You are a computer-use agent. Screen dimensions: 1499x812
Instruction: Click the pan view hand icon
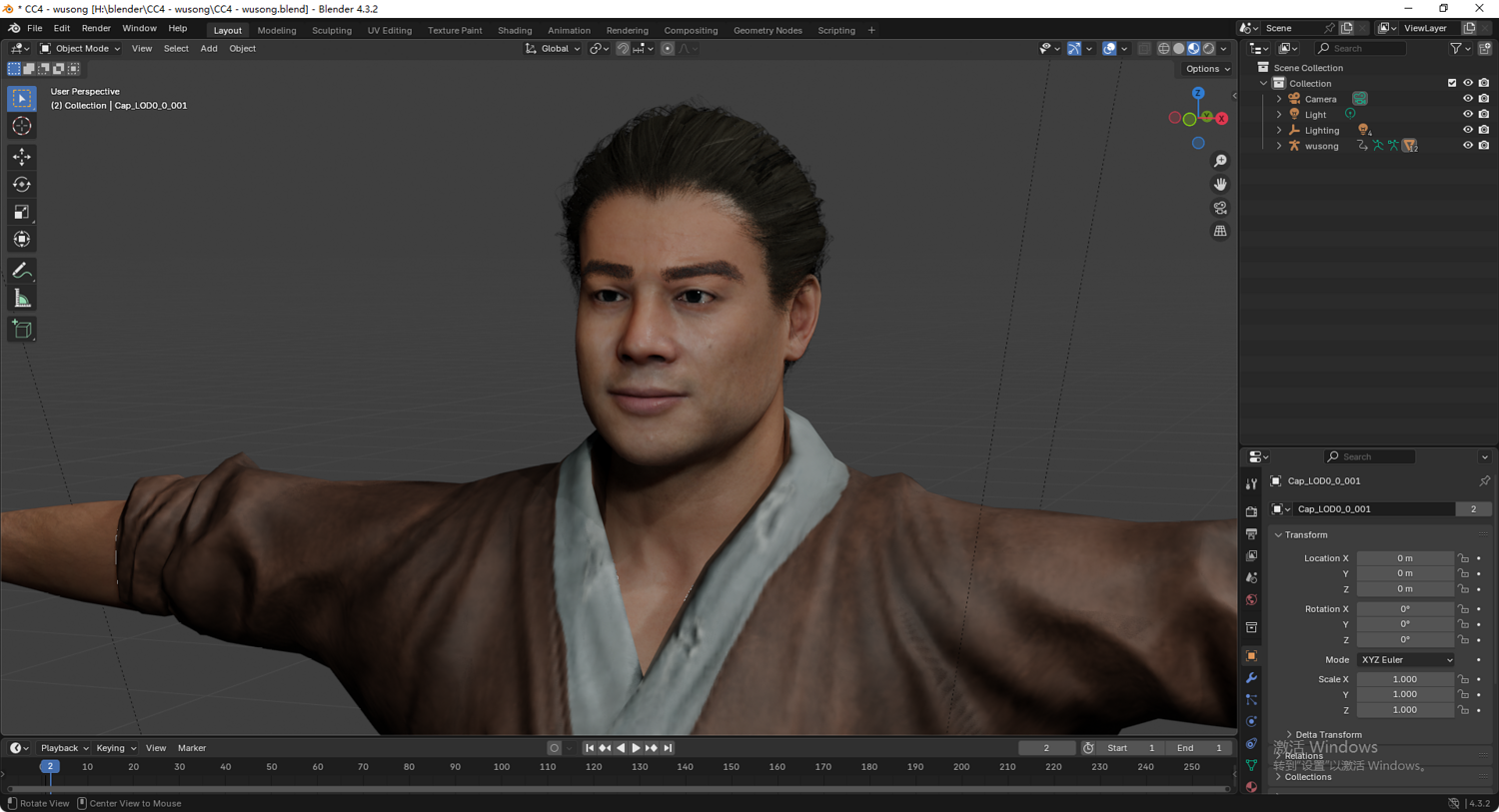[1220, 184]
